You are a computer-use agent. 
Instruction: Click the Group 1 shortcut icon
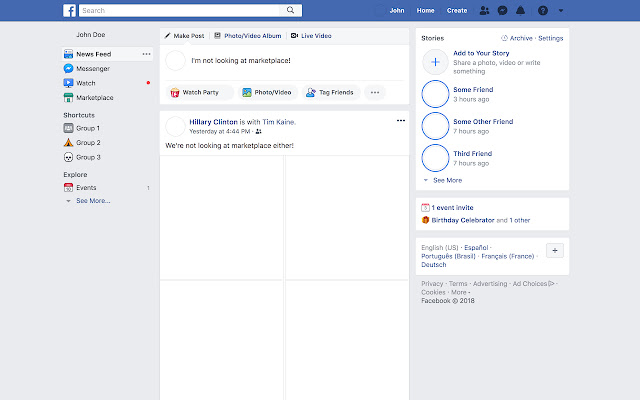point(68,128)
